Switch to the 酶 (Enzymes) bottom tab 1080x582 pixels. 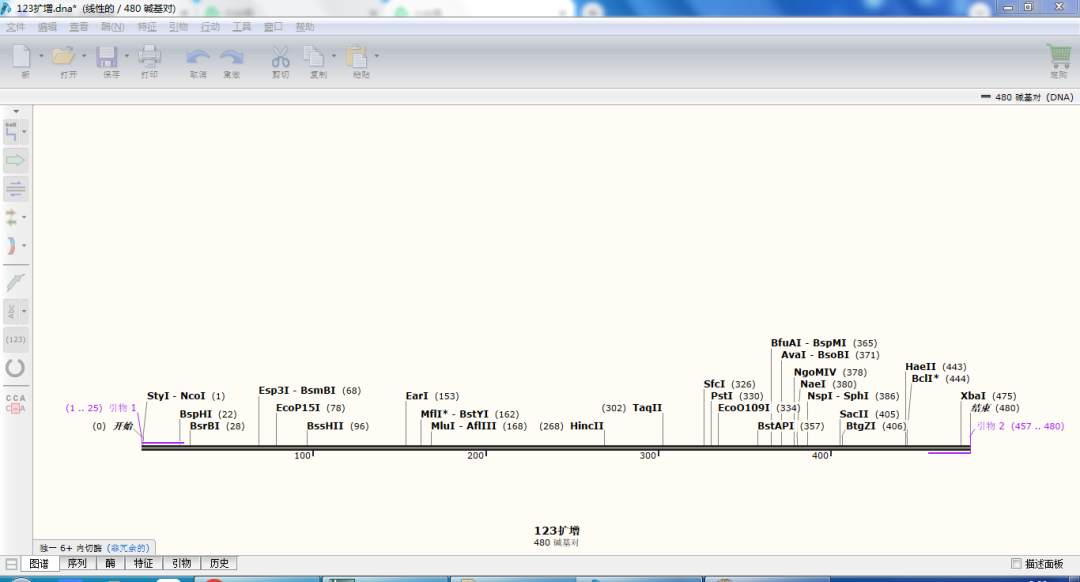point(110,563)
